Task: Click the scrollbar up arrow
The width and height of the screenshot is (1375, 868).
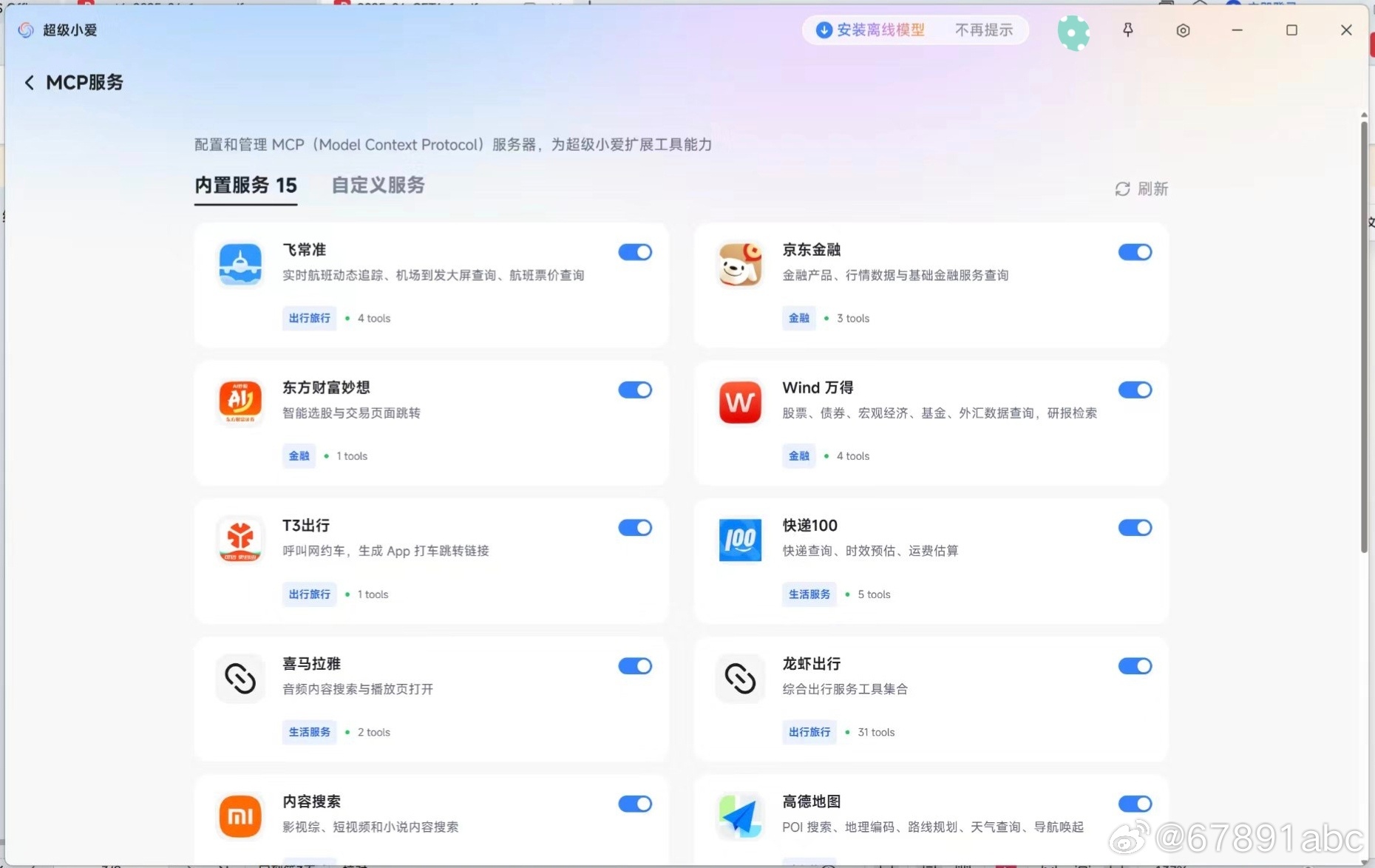Action: (1364, 115)
